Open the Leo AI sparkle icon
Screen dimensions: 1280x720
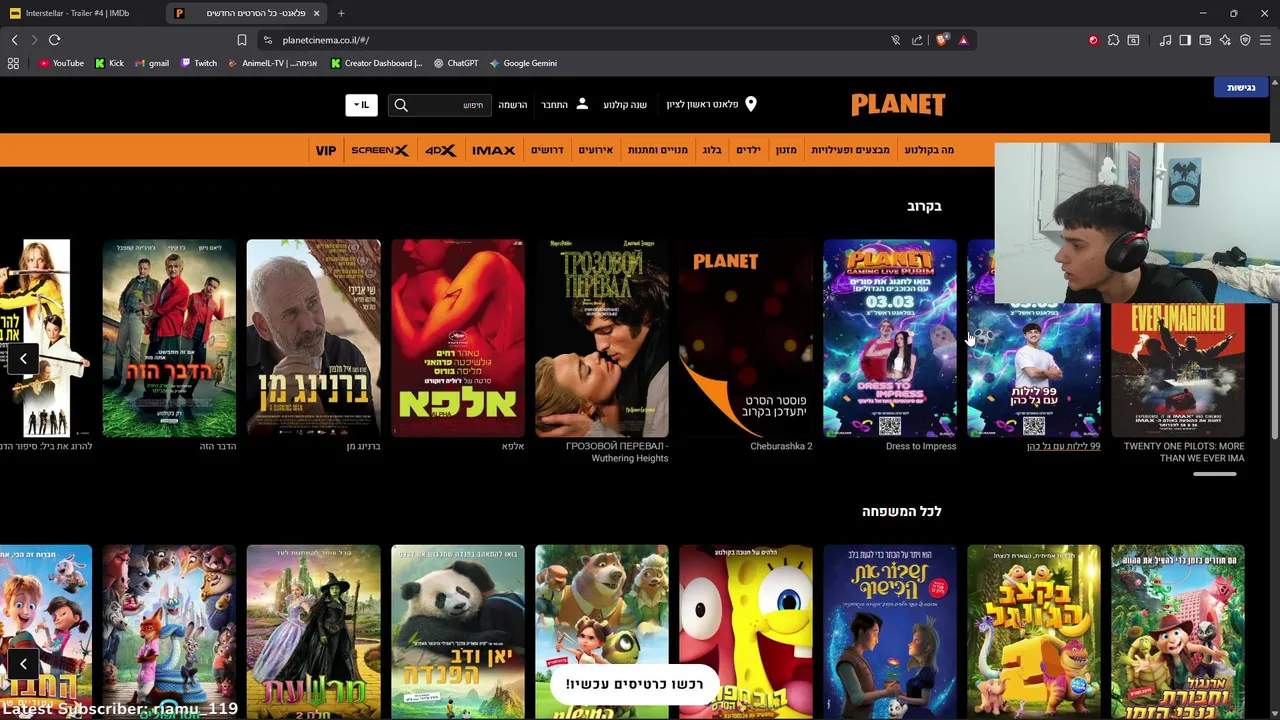pyautogui.click(x=1225, y=40)
